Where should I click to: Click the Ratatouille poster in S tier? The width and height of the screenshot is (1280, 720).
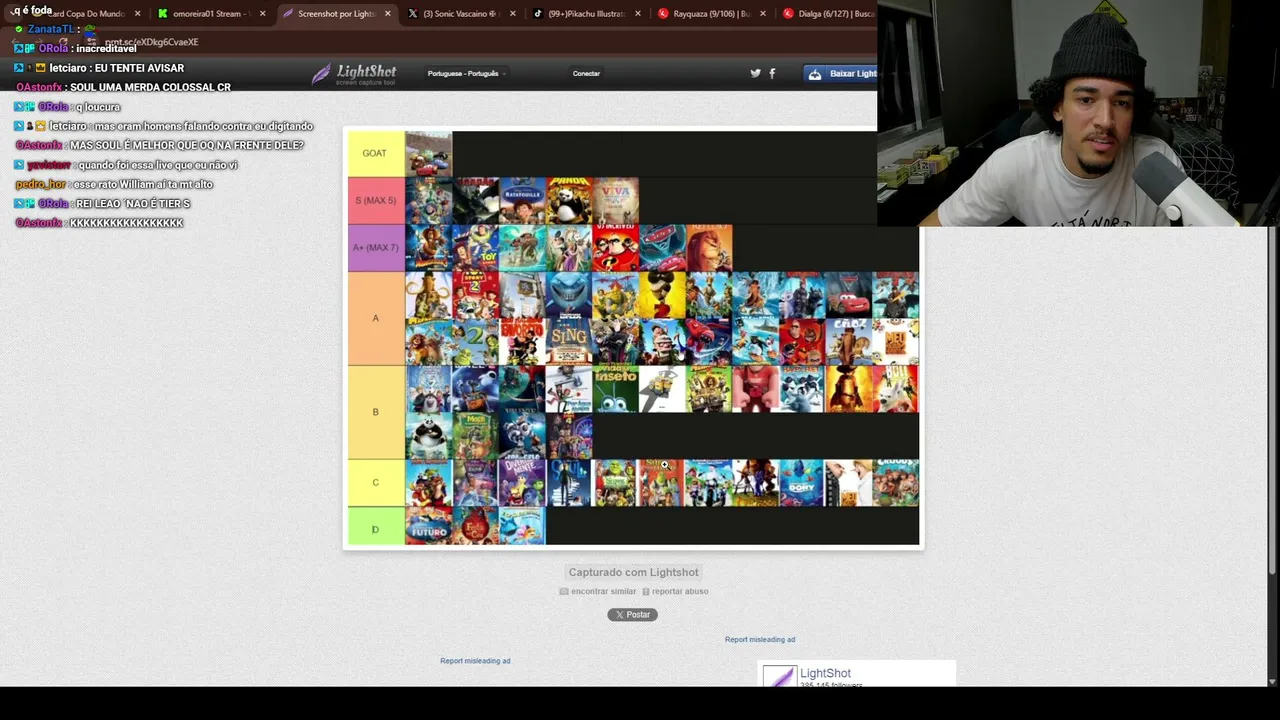(522, 201)
